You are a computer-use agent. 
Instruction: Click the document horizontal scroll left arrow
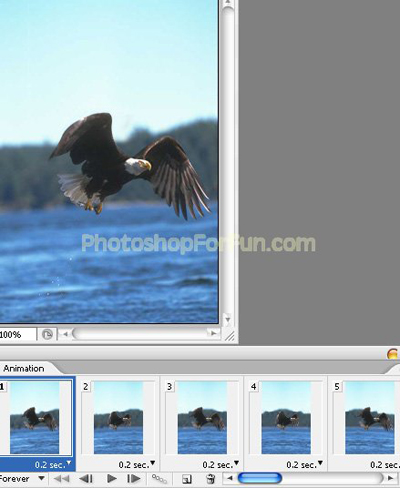coord(65,334)
